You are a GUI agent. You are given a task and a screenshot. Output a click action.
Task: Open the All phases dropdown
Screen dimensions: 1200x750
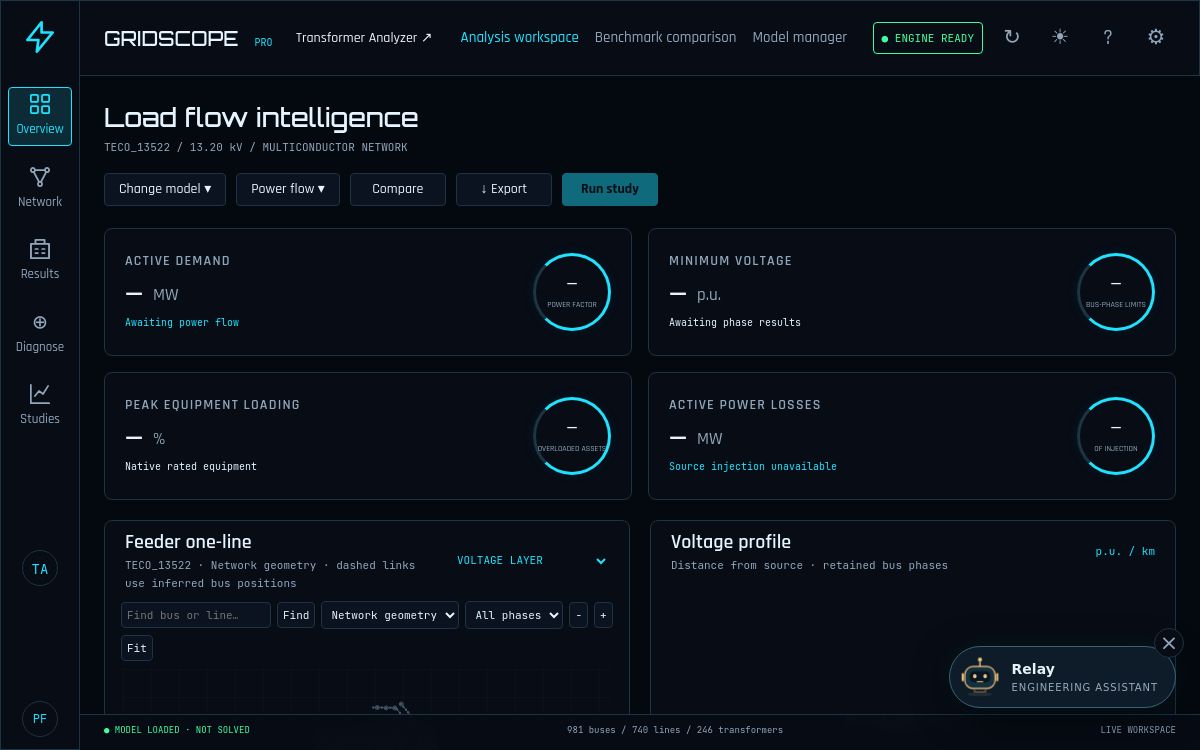coord(514,615)
